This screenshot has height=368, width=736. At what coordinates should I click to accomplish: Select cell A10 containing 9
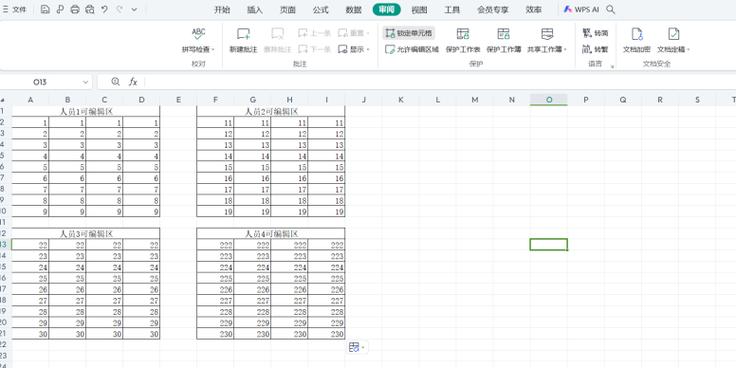pyautogui.click(x=31, y=211)
